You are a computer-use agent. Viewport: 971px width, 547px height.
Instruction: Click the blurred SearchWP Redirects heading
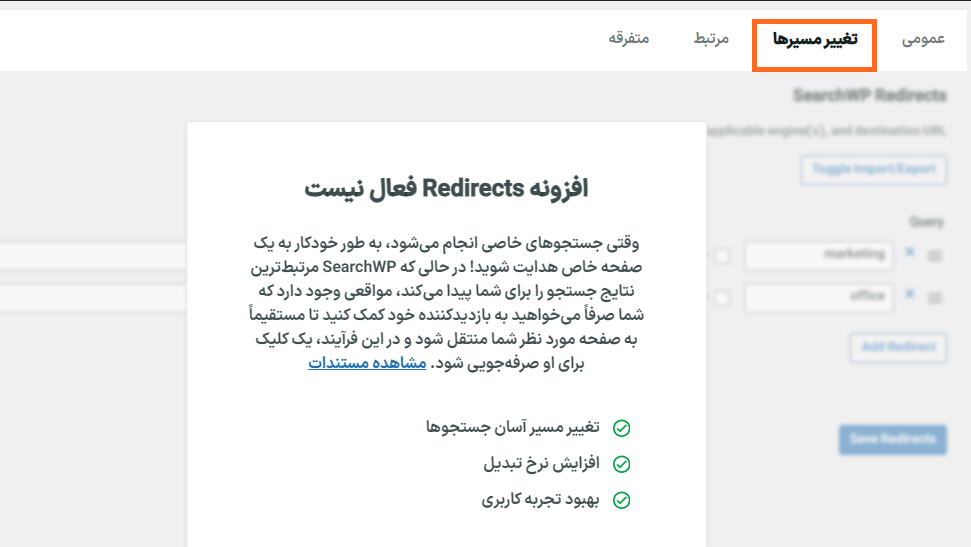tap(869, 95)
